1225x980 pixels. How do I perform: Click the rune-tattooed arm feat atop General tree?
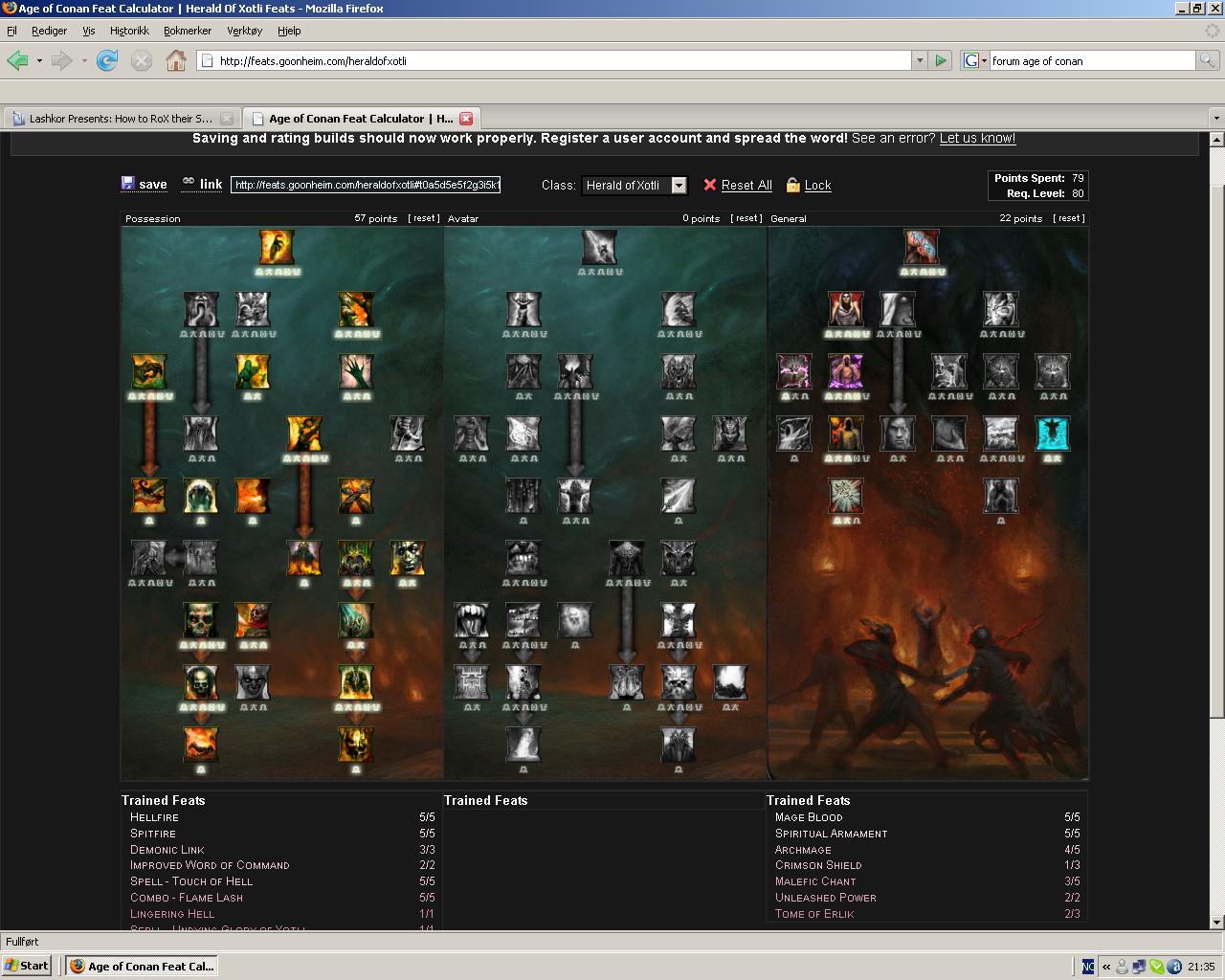point(923,247)
